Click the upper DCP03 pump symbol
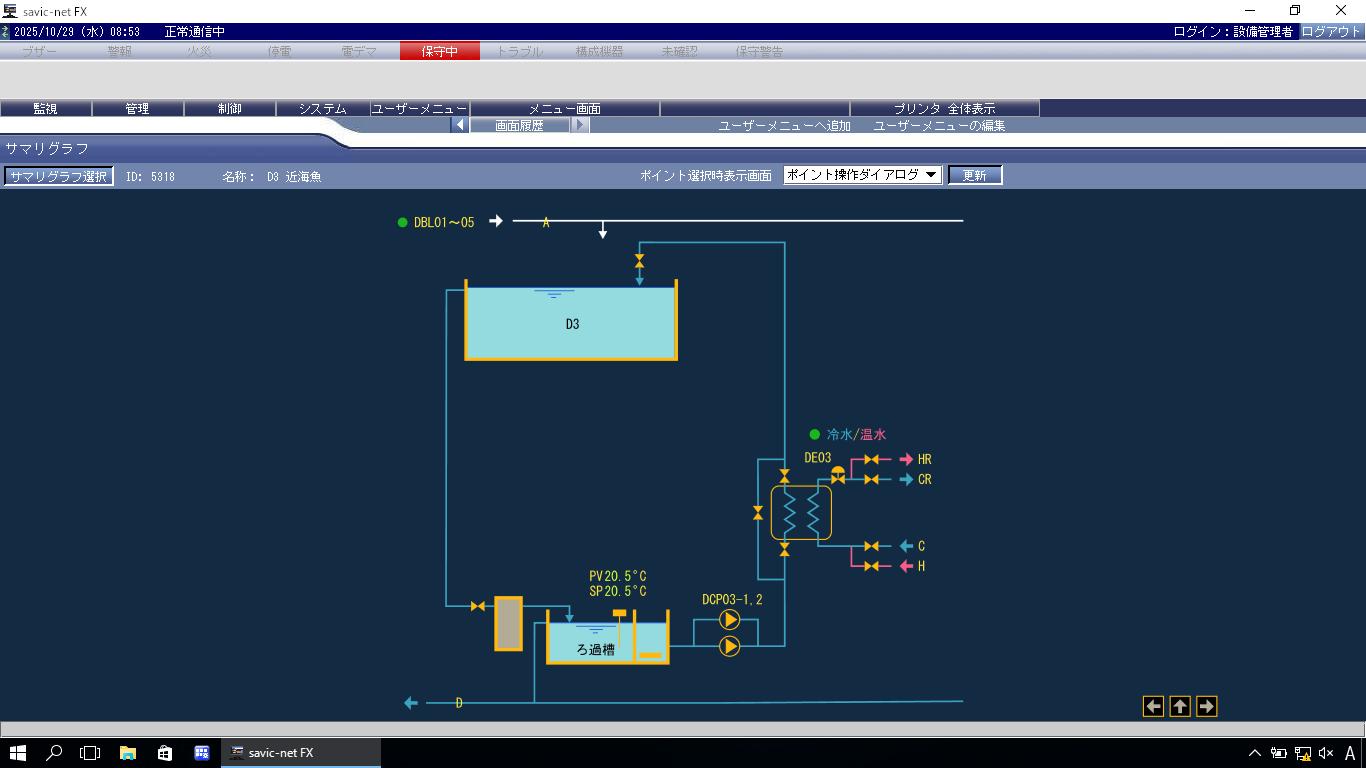 (x=730, y=621)
